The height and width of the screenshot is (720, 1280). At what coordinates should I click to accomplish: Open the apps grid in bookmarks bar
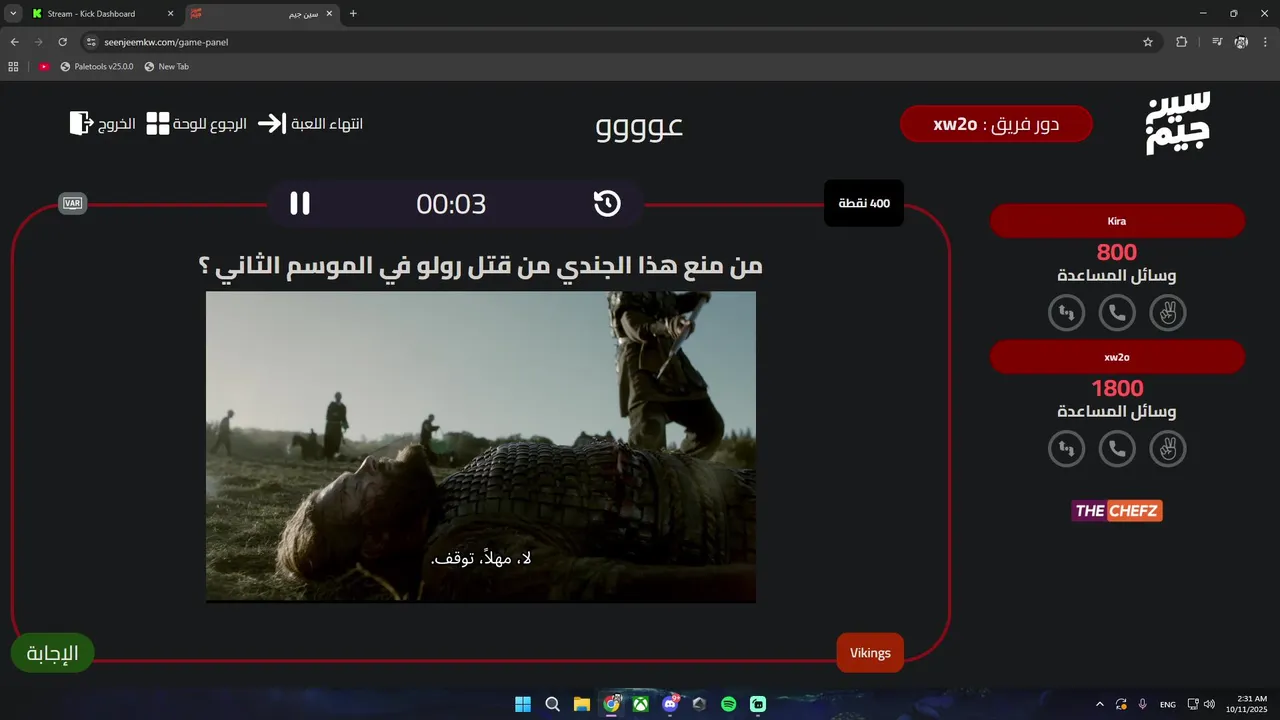coord(13,67)
